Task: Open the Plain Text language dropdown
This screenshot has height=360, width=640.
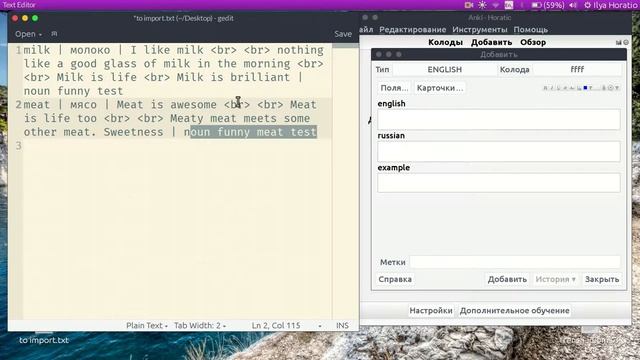Action: coord(147,325)
